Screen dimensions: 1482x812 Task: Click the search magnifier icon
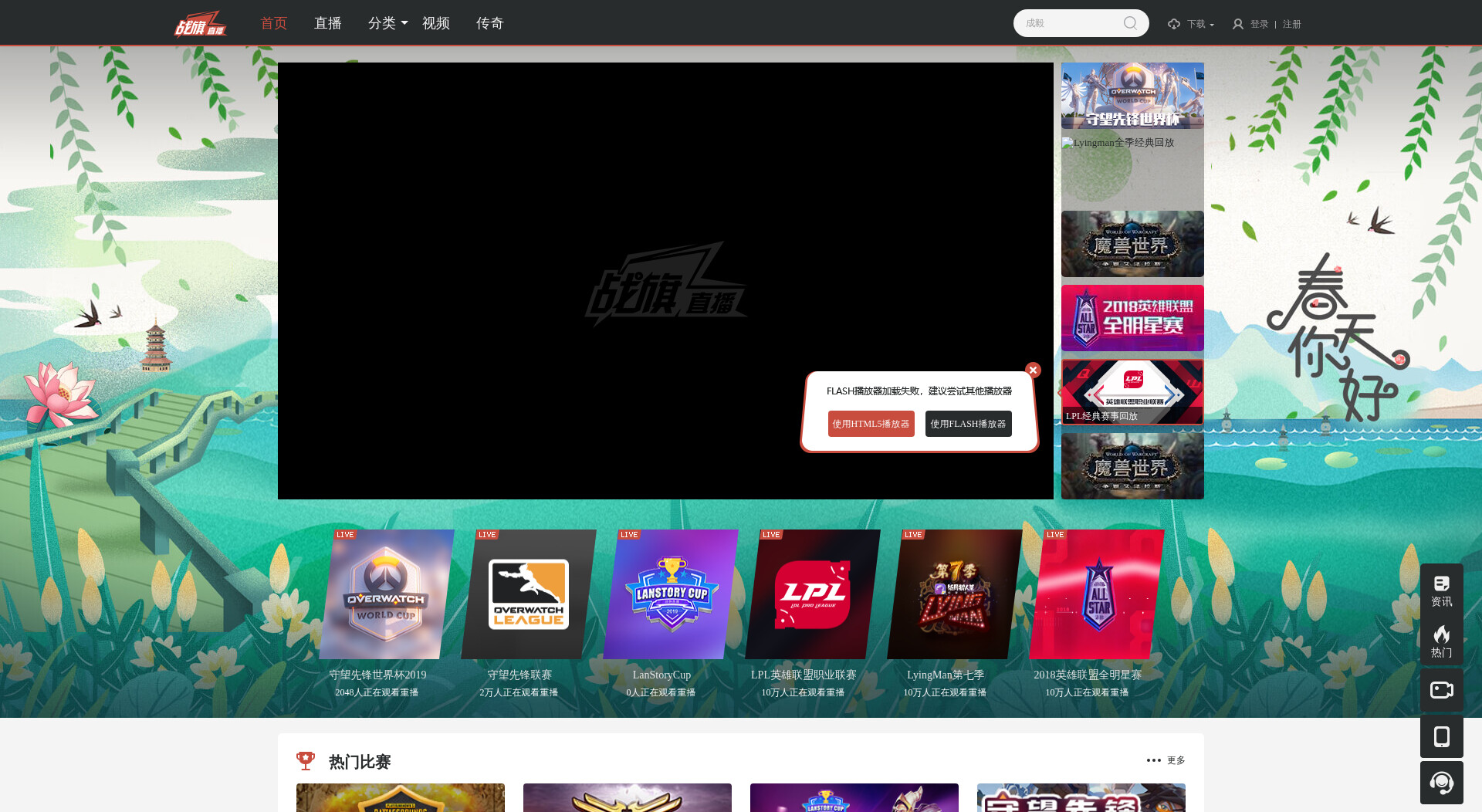tap(1130, 23)
